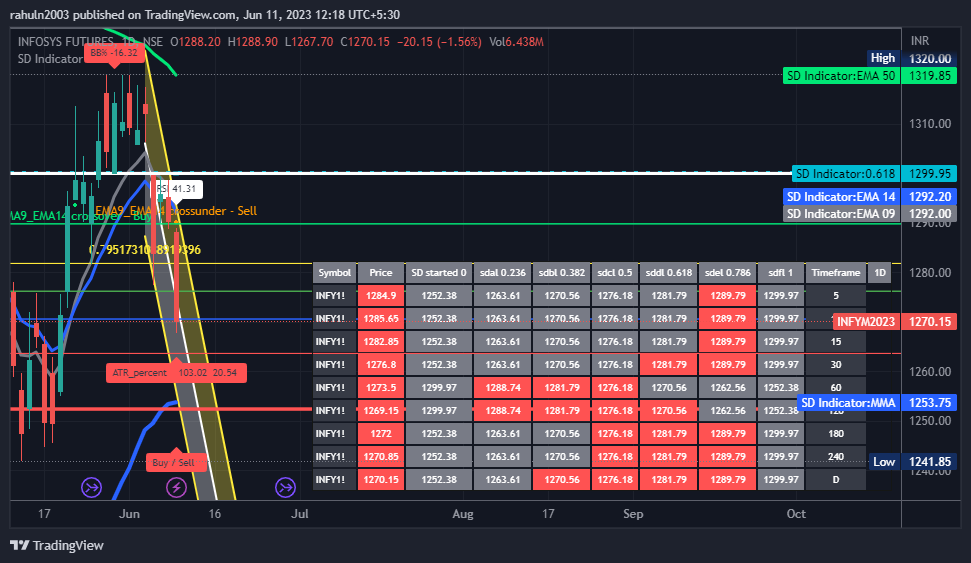The height and width of the screenshot is (563, 971).
Task: Click the SD started 0 table header
Action: [x=438, y=273]
